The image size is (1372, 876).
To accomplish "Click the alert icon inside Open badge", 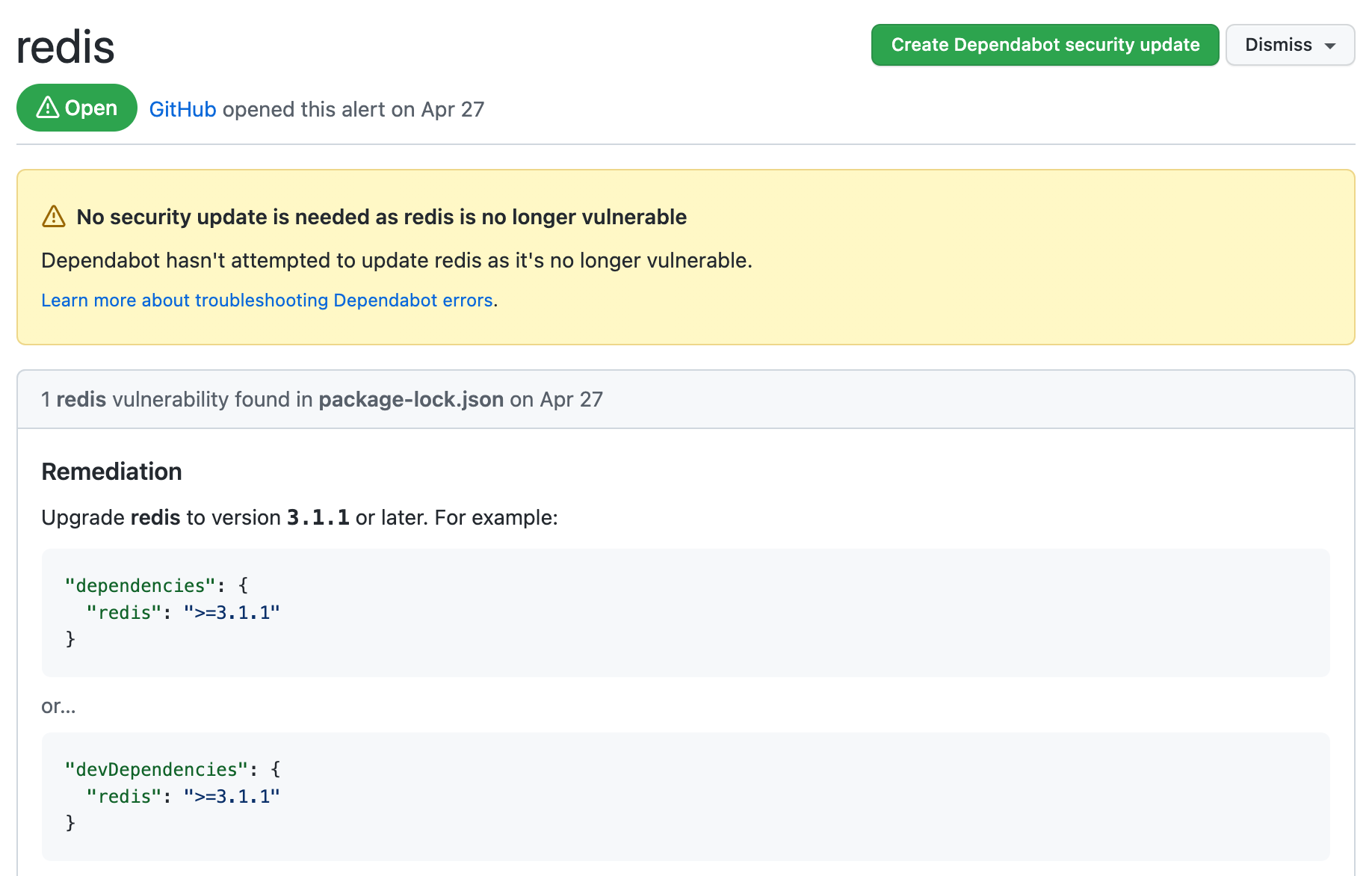I will pyautogui.click(x=48, y=108).
